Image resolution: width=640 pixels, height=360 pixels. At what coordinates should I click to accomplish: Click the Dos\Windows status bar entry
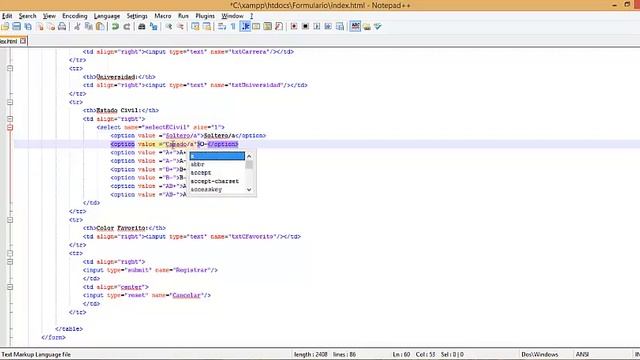pyautogui.click(x=540, y=354)
